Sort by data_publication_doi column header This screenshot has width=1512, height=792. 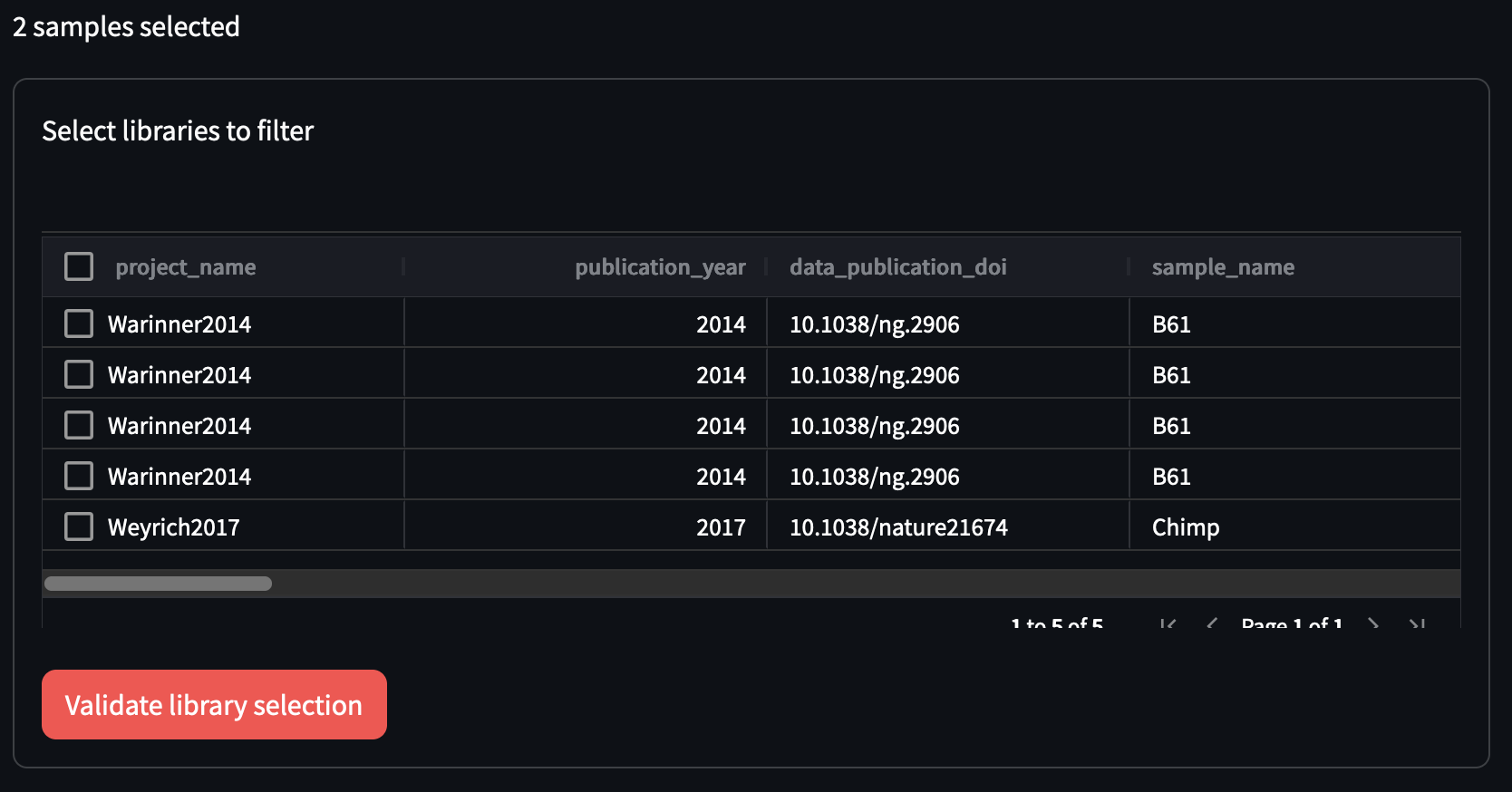coord(898,267)
